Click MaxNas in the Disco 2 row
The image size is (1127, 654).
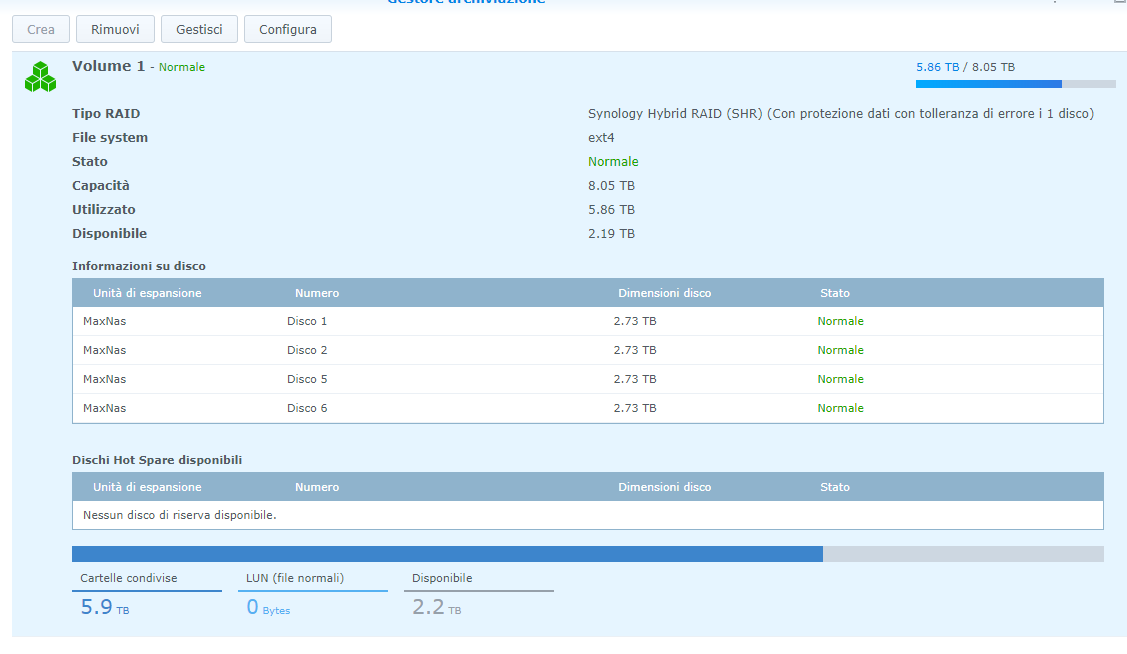pyautogui.click(x=104, y=350)
